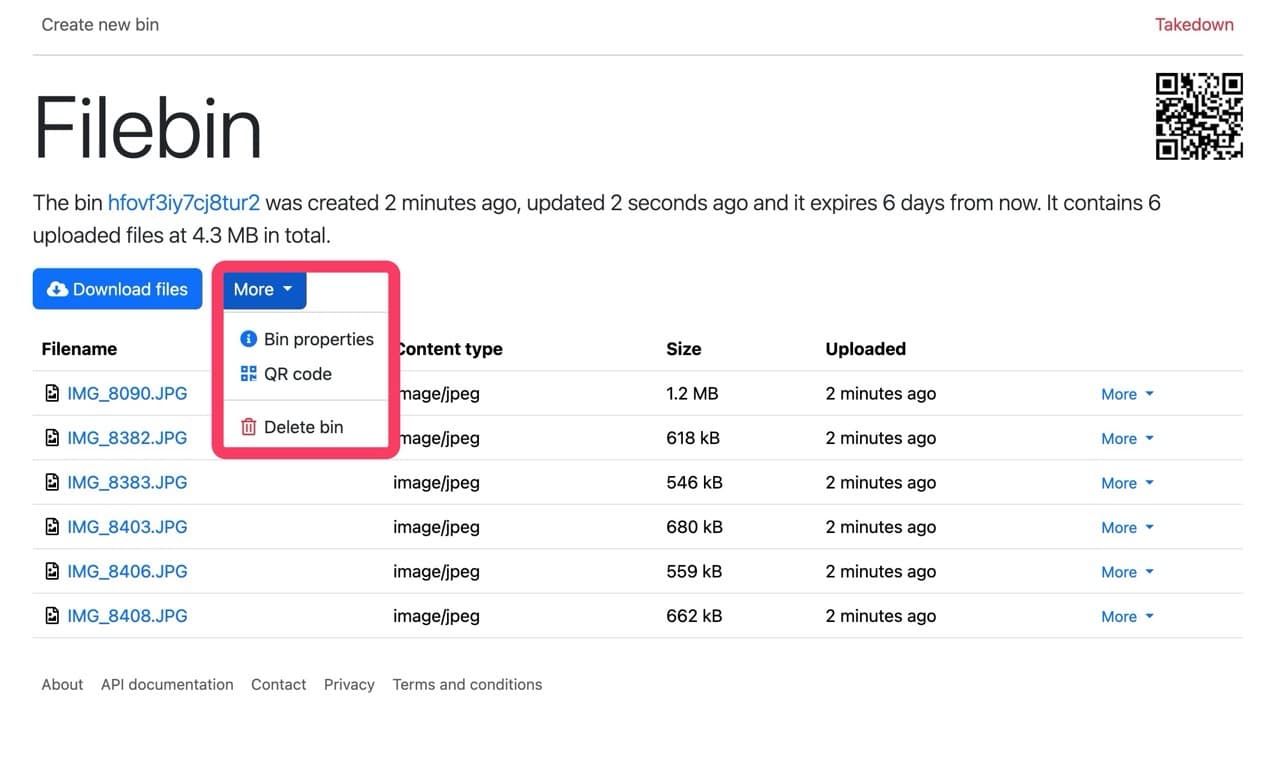The image size is (1280, 760).
Task: Click the file icon beside IMG_8090.JPG
Action: 52,394
